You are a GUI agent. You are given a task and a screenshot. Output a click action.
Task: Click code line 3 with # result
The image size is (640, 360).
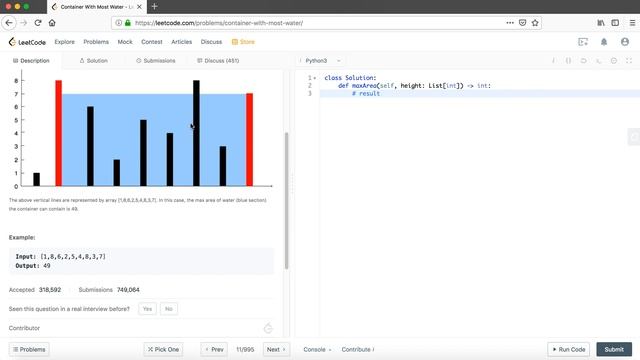[480, 93]
